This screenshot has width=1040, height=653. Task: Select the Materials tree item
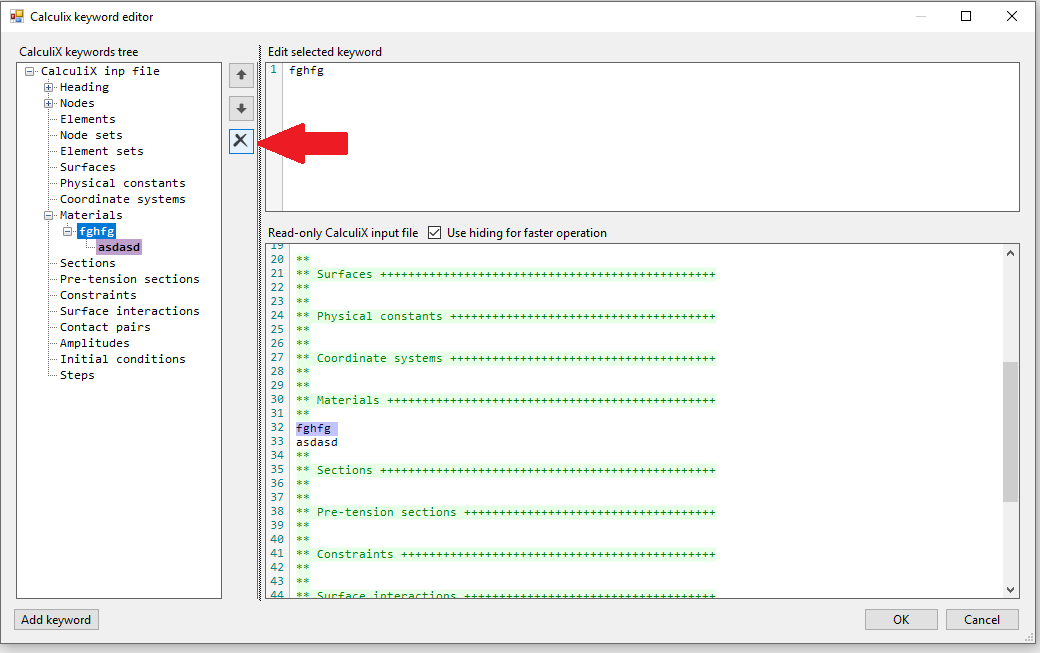coord(91,215)
